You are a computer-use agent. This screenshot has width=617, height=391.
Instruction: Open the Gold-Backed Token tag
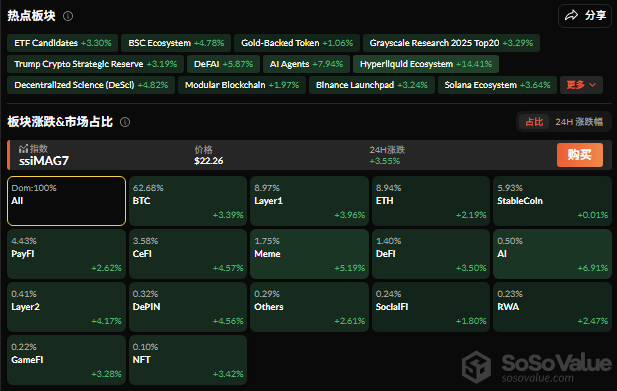297,43
